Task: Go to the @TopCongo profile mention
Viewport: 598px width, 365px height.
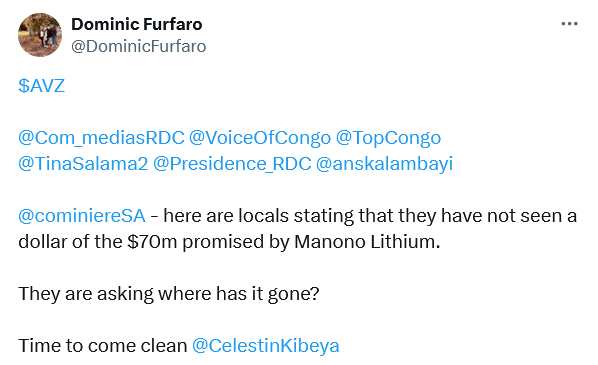Action: [x=388, y=138]
